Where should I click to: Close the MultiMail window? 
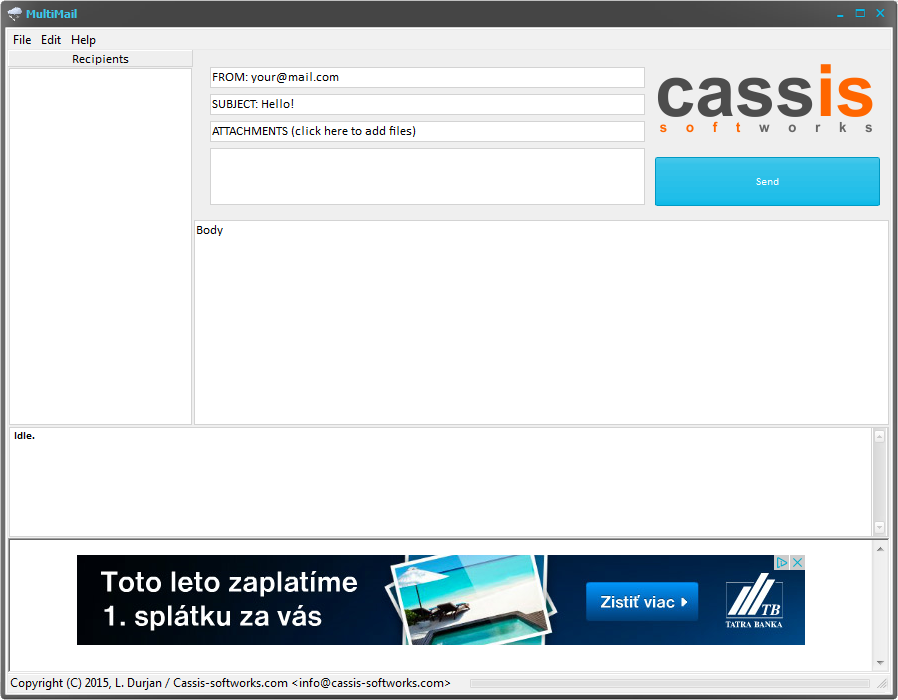click(880, 13)
